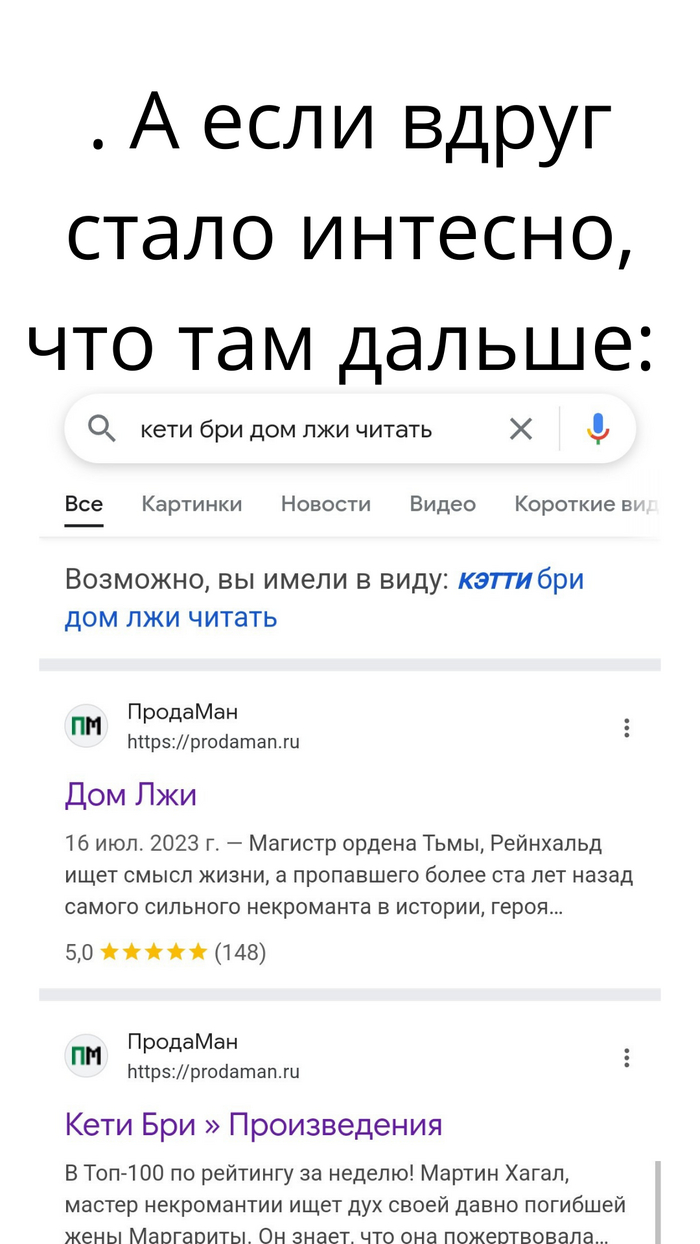Focus the search query text field

(x=300, y=429)
